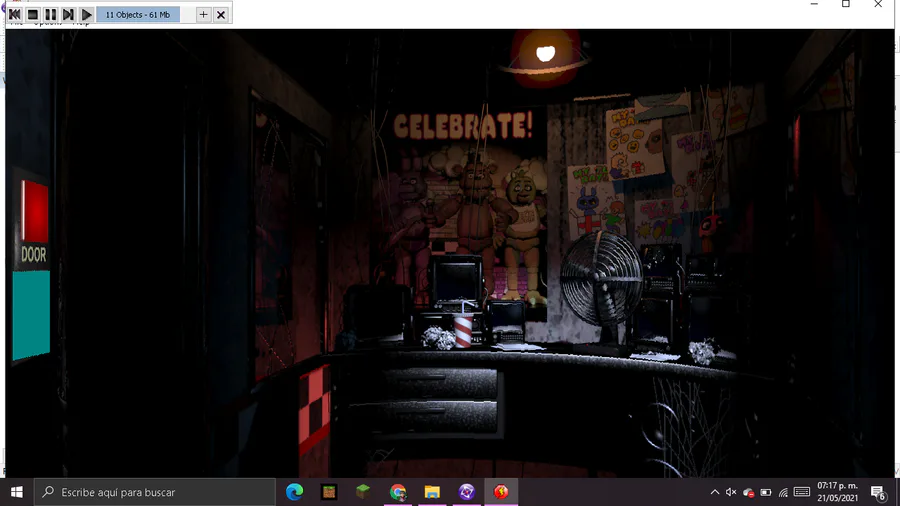Image resolution: width=900 pixels, height=506 pixels.
Task: Click the battery icon in system tray
Action: [x=766, y=492]
